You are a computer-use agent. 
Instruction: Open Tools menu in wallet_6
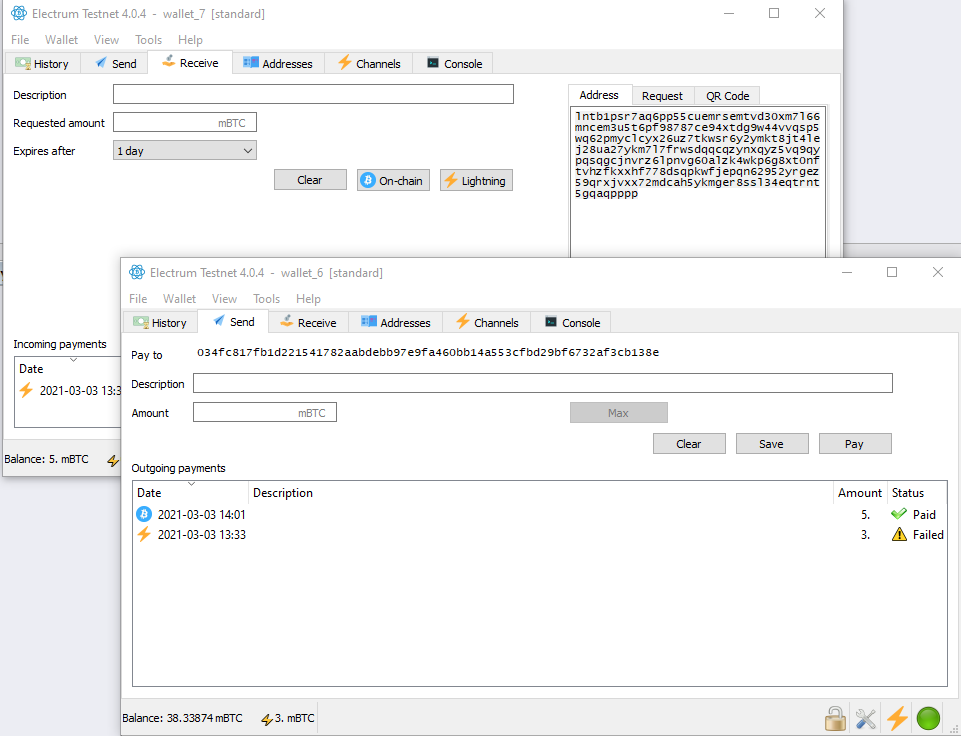[x=266, y=298]
